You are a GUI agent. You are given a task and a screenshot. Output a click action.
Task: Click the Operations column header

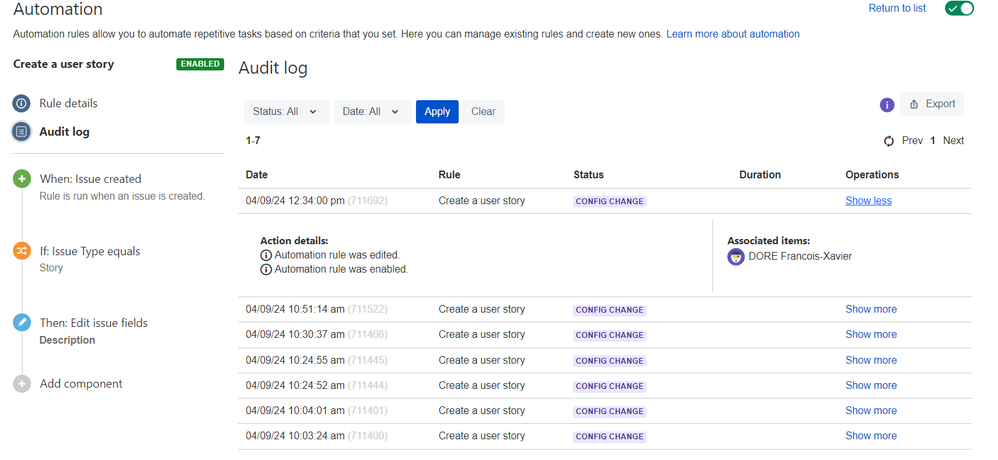tap(872, 174)
